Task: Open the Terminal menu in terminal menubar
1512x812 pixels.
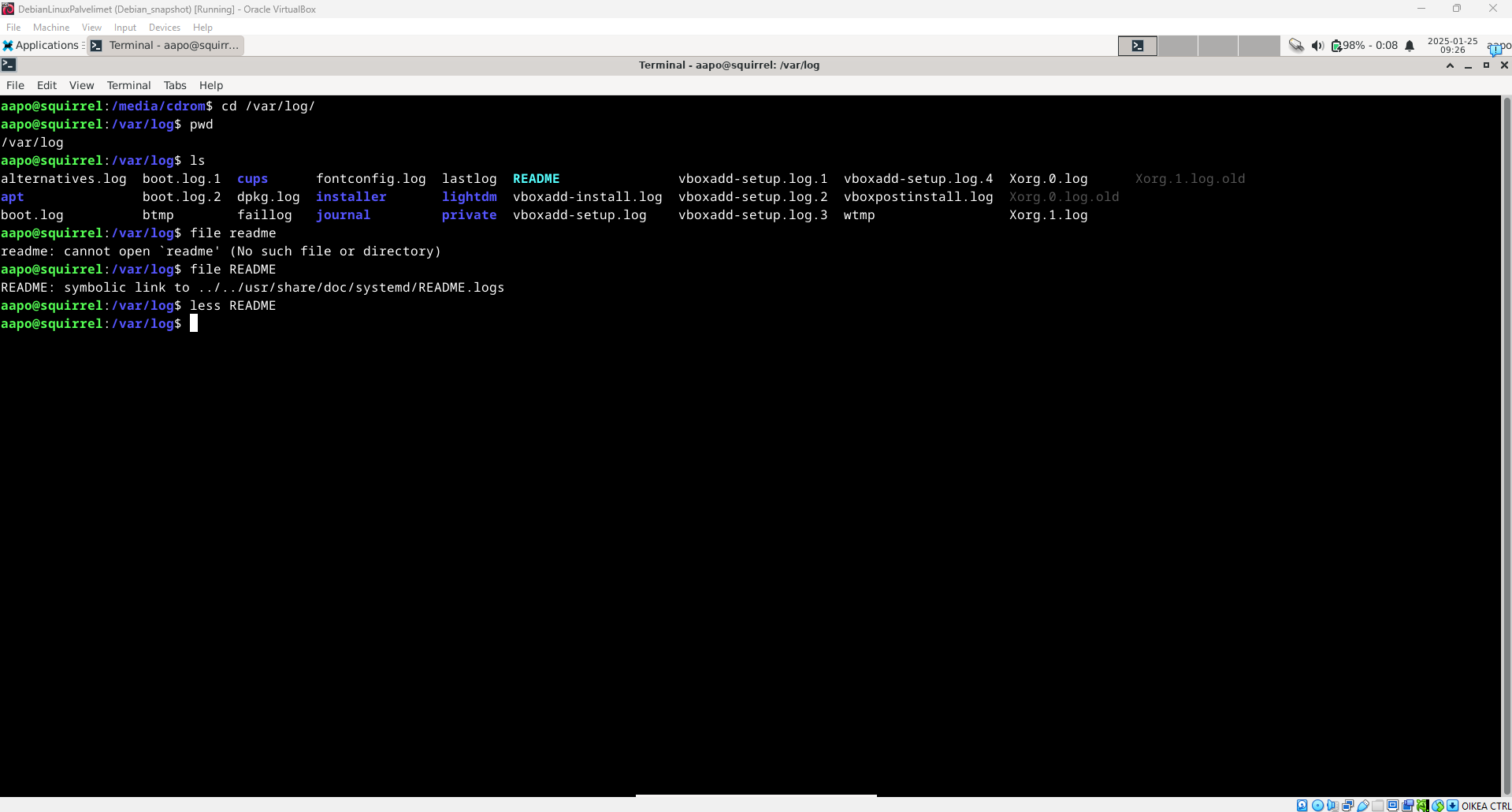Action: point(128,85)
